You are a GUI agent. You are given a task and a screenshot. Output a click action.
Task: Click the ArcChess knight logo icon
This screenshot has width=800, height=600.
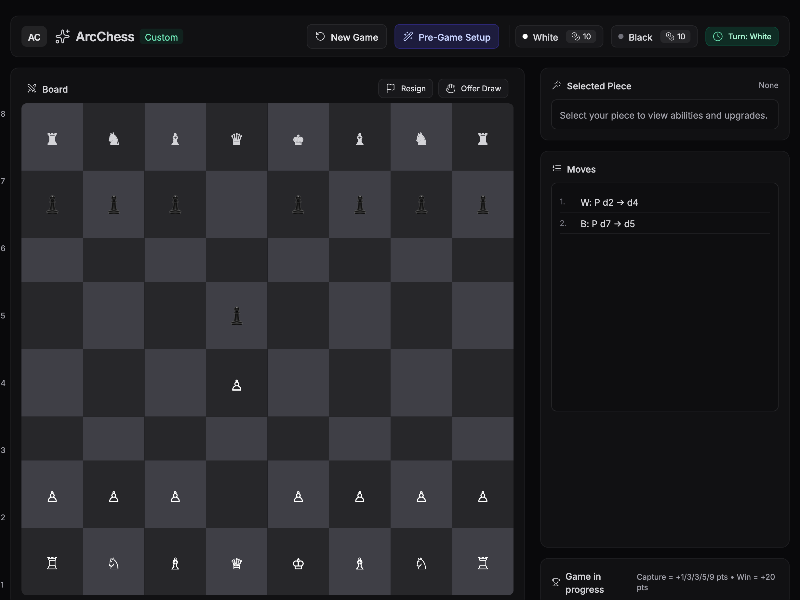click(61, 37)
